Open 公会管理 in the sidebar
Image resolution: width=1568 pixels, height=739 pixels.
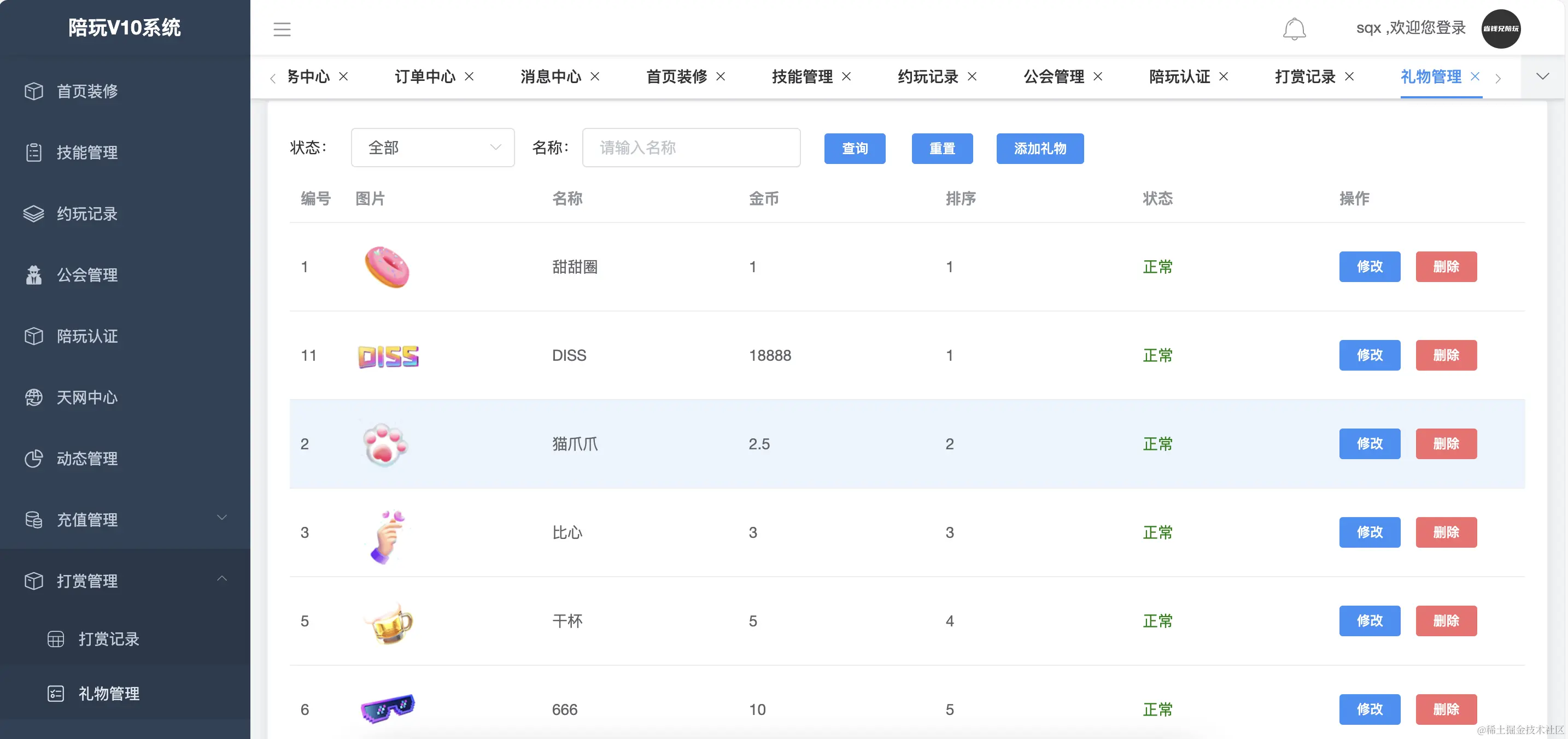pos(87,275)
